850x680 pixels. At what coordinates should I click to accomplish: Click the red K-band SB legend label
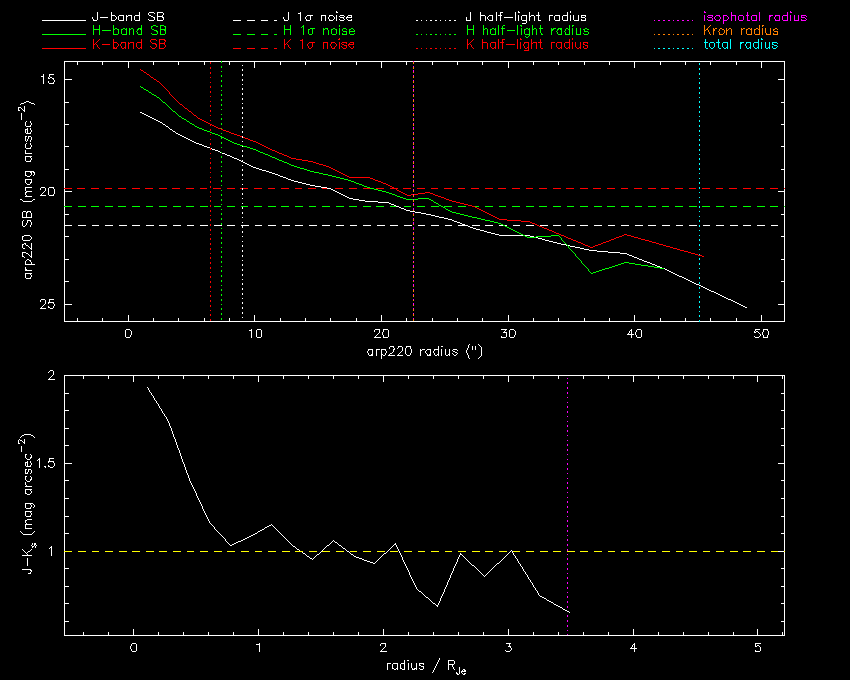pos(130,45)
